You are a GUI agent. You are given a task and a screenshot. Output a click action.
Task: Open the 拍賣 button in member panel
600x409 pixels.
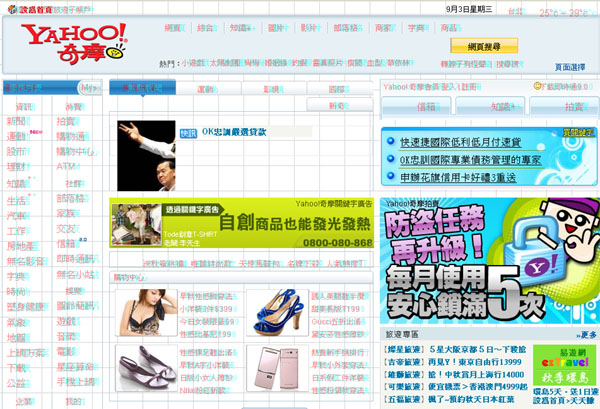[564, 106]
